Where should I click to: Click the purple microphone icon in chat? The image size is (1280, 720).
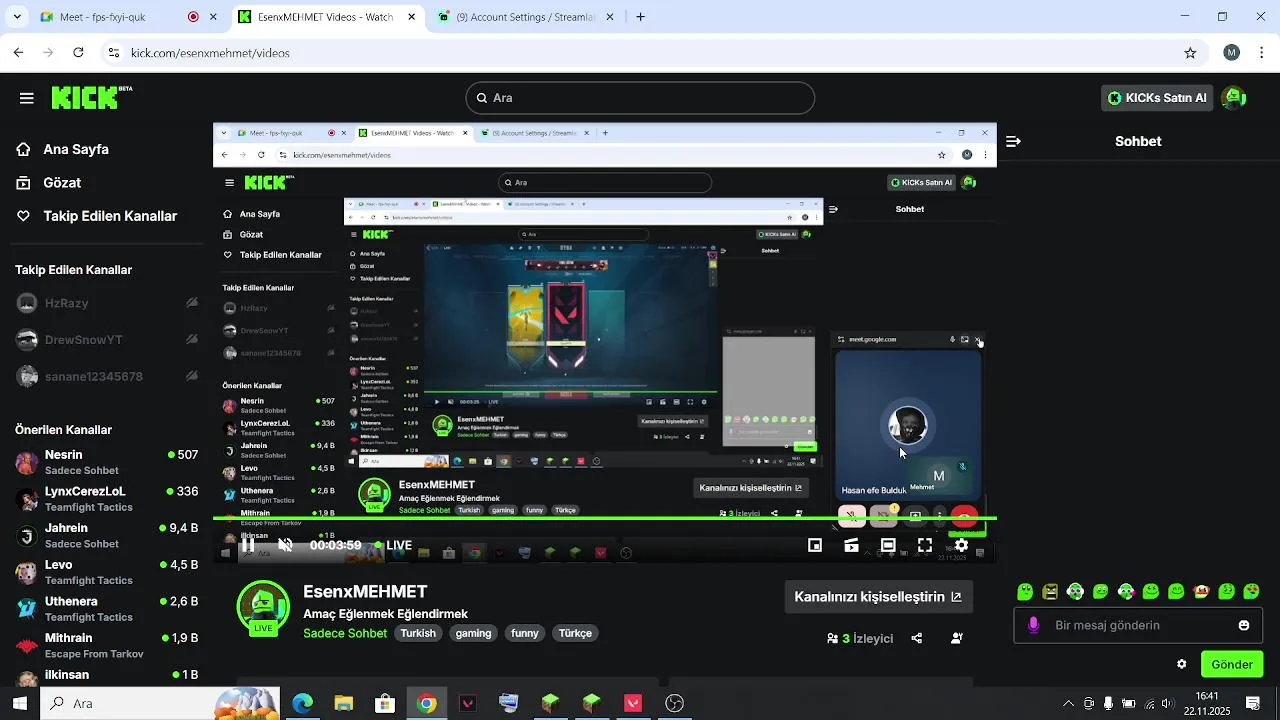pos(1034,625)
